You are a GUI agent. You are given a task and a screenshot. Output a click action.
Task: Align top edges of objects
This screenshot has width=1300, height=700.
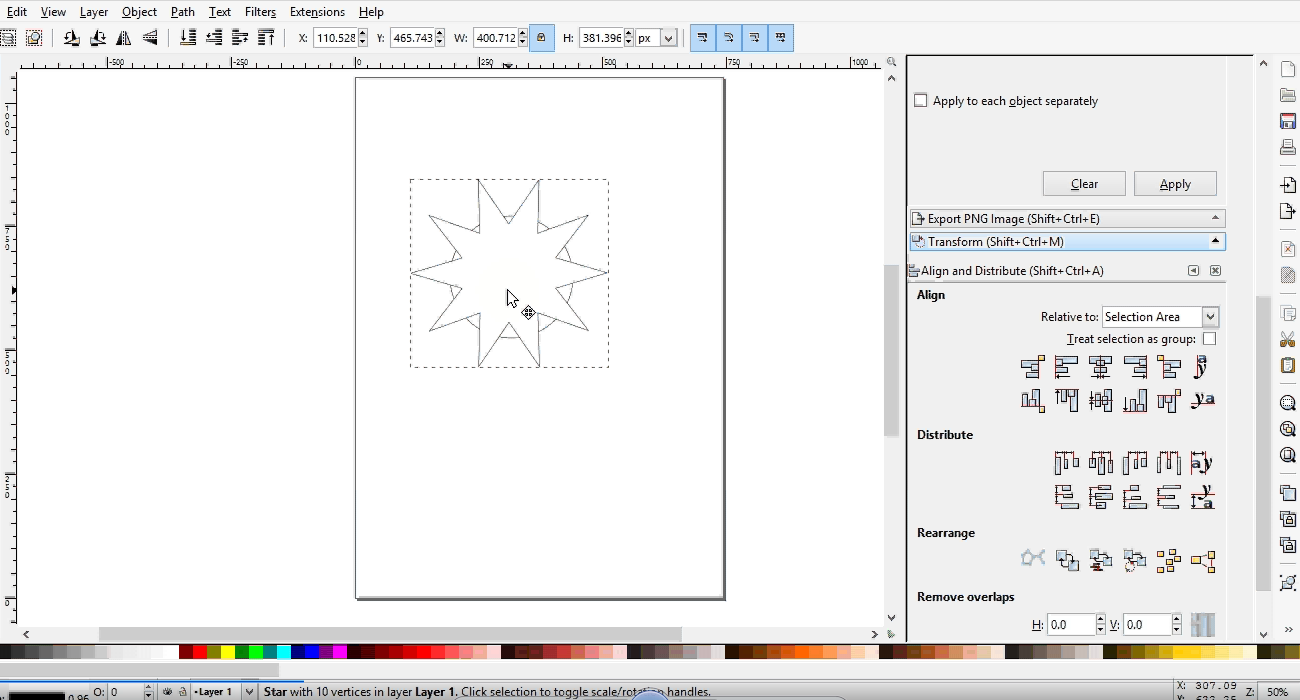1067,400
